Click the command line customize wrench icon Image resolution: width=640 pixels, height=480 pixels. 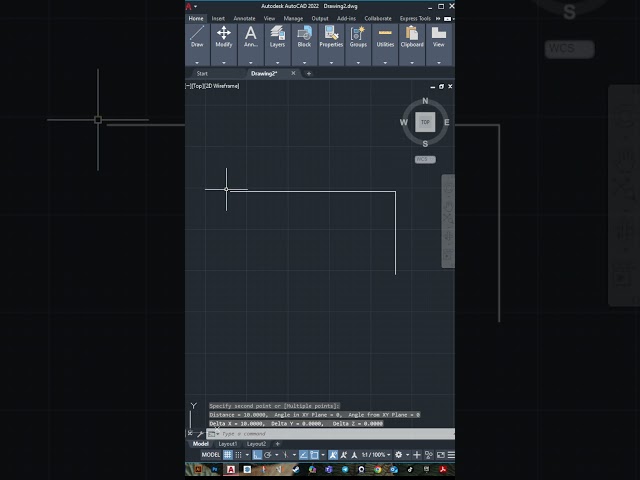200,433
